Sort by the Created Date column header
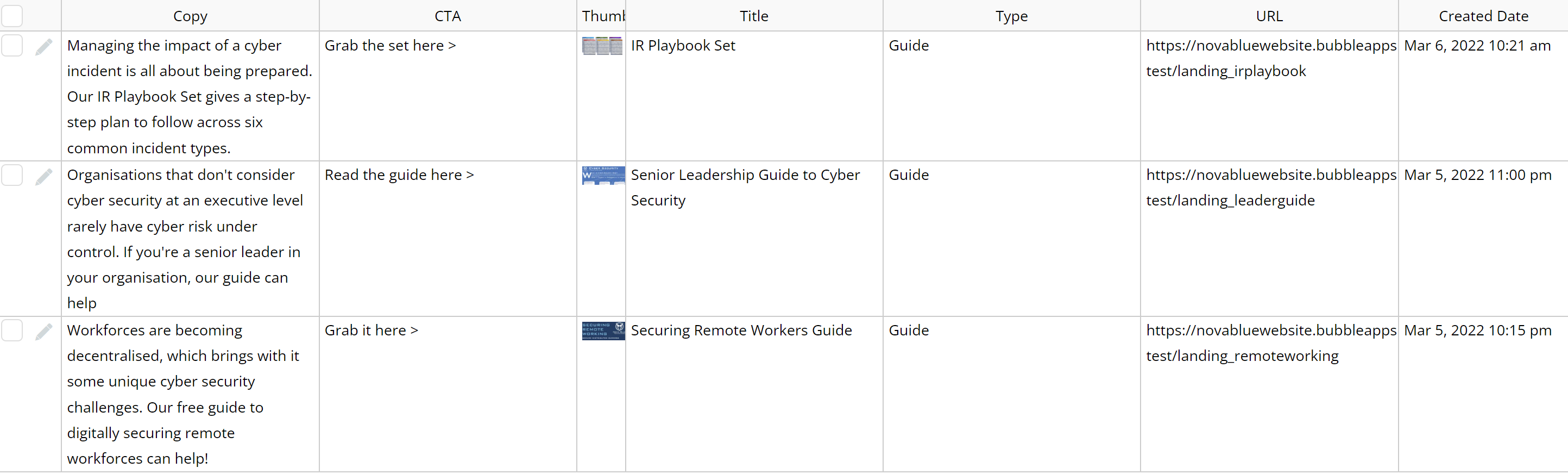1568x474 pixels. [1483, 16]
